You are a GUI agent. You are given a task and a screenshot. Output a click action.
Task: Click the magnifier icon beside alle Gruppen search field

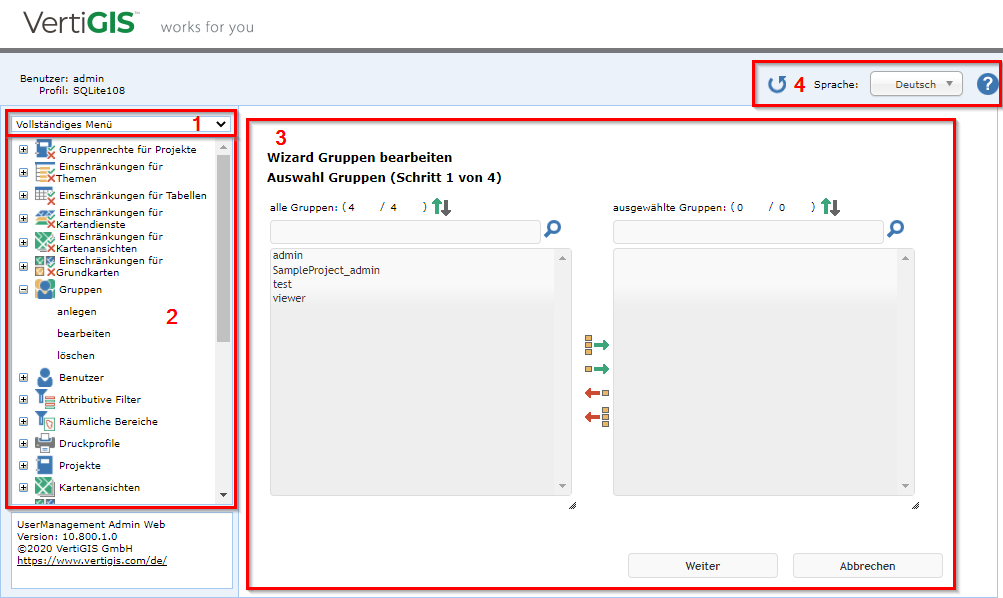pos(553,229)
